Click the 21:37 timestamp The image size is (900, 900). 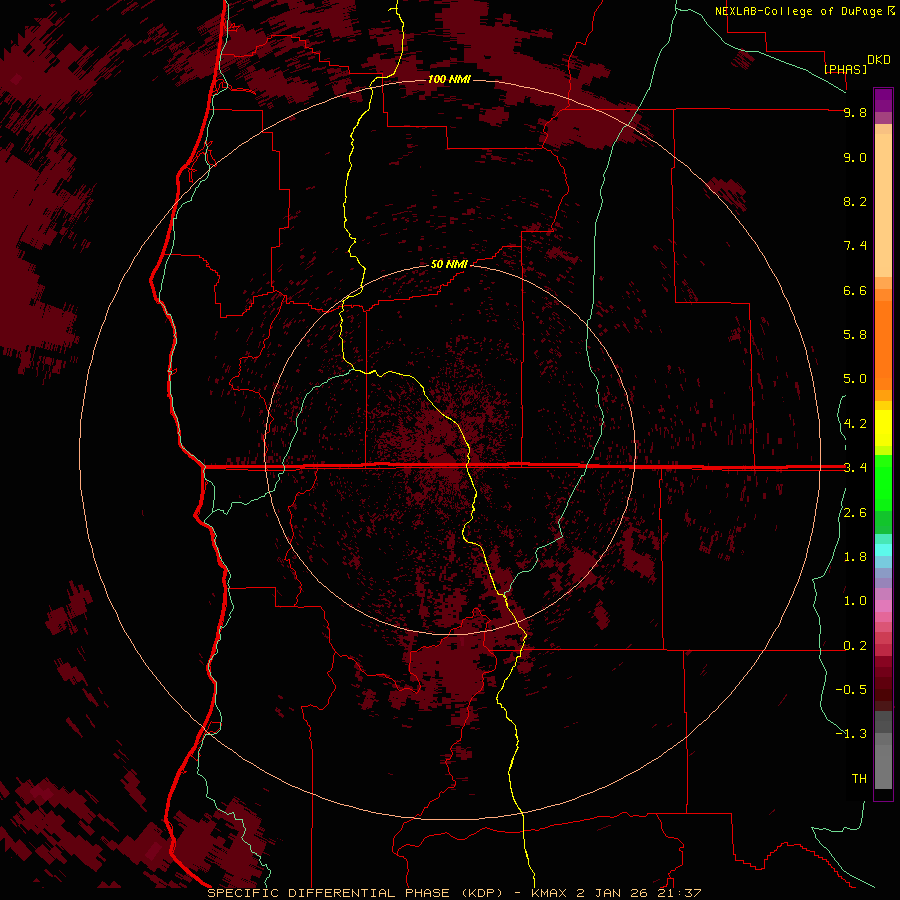coord(680,893)
